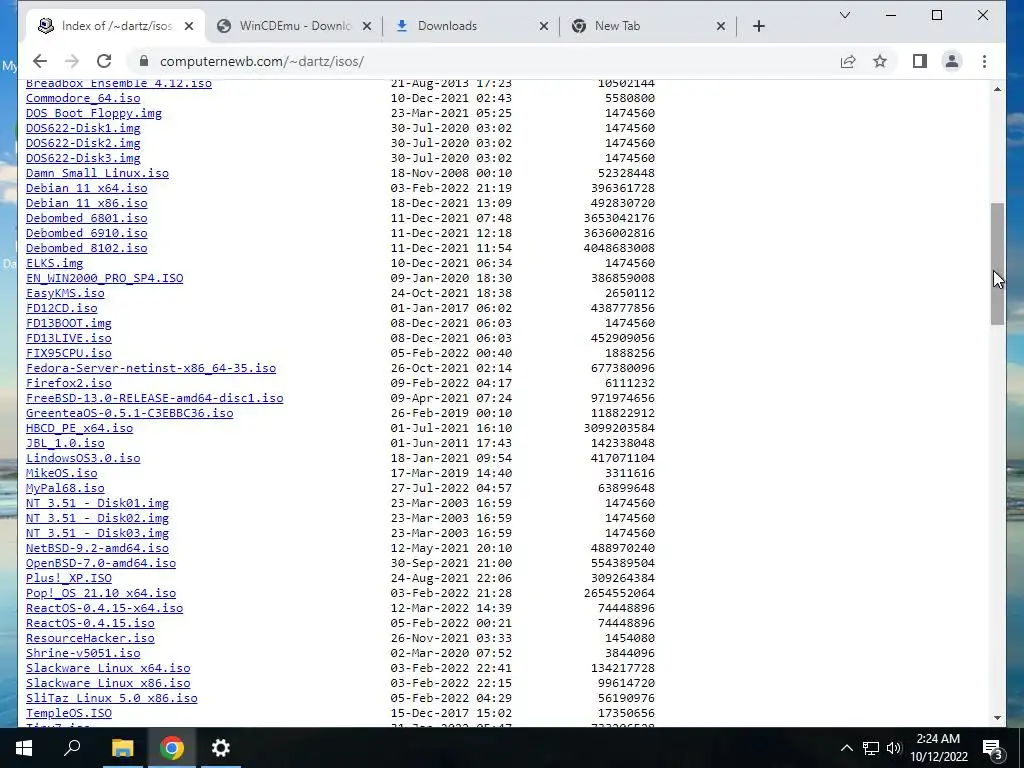The image size is (1024, 768).
Task: Open Fedora-Server-netinst-x86_64-35.iso link
Action: click(x=151, y=368)
